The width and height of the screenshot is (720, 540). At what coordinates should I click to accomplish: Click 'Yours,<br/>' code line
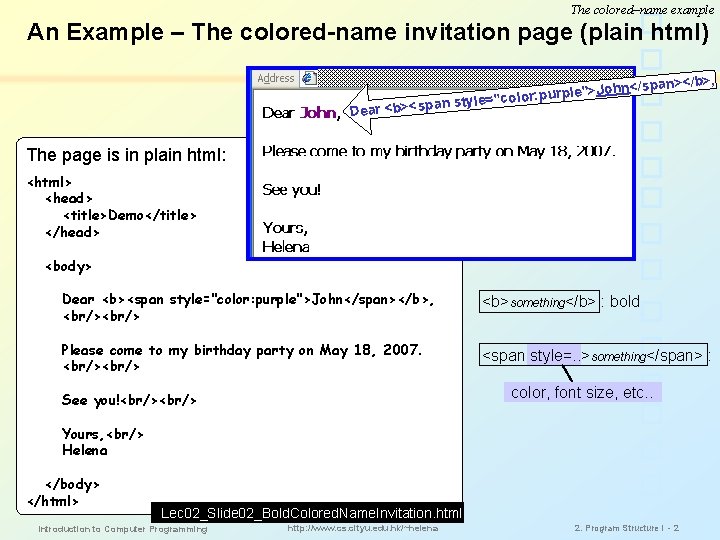pyautogui.click(x=102, y=434)
